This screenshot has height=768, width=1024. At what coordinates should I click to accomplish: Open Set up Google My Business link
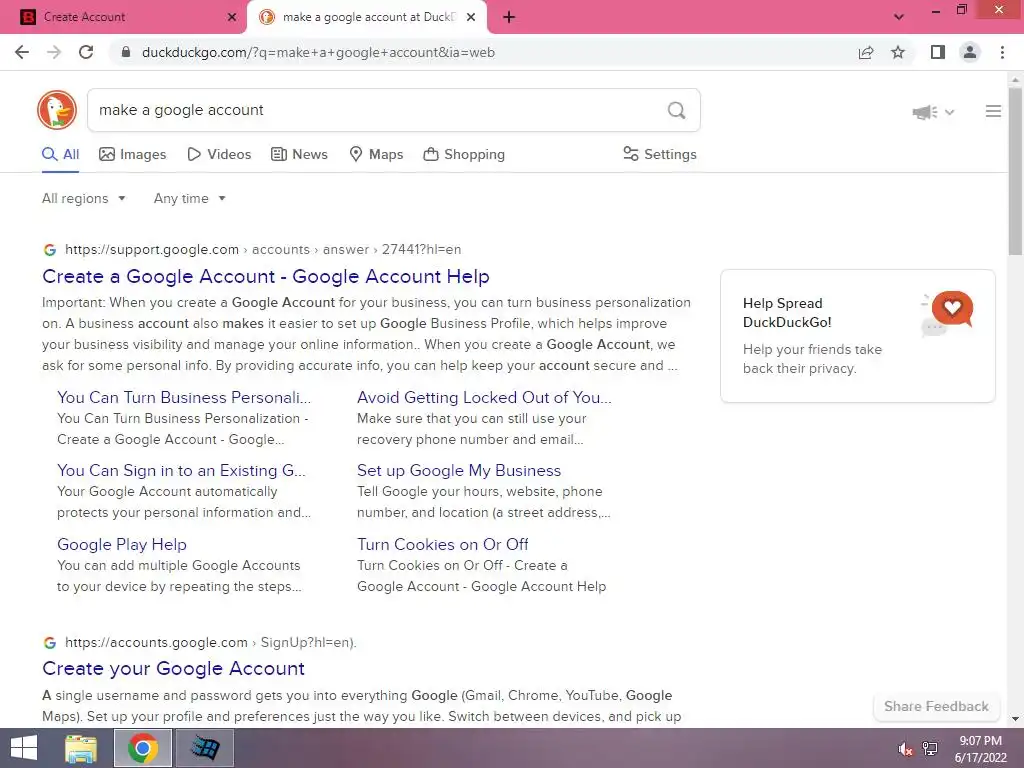coord(458,470)
